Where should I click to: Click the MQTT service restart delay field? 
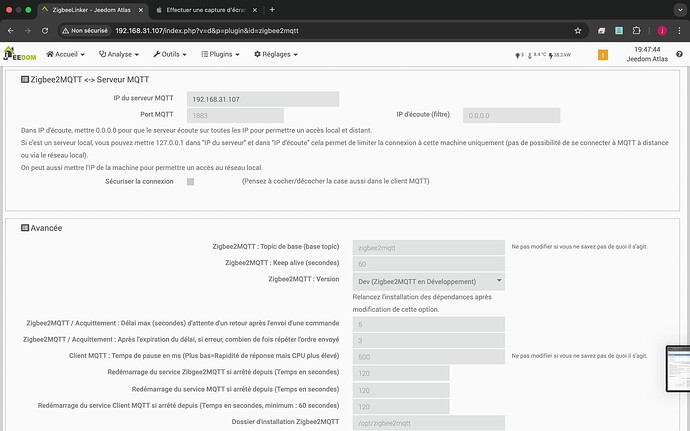coord(401,390)
